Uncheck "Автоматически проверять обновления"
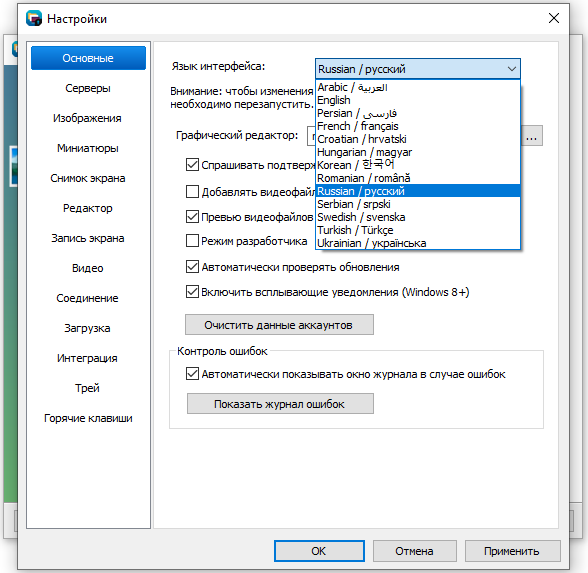Viewport: 588px width, 573px height. 192,267
